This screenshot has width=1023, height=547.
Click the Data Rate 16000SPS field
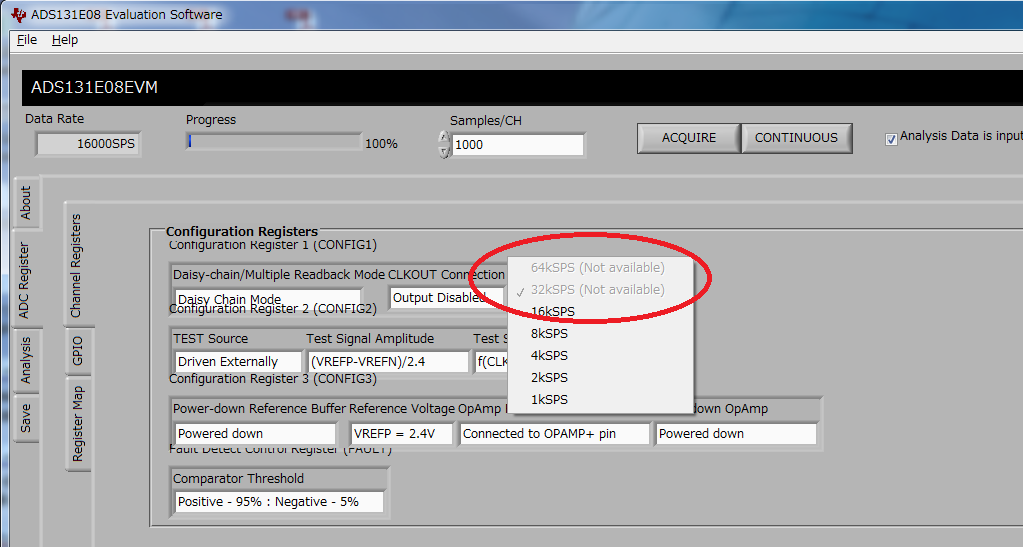click(88, 144)
